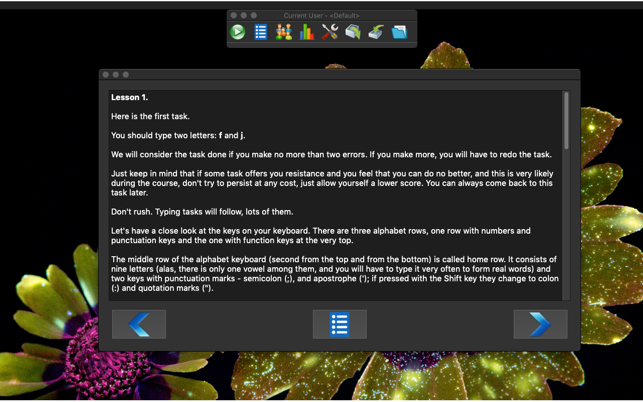Click the "Lesson 1." heading
This screenshot has height=402, width=643.
click(130, 98)
